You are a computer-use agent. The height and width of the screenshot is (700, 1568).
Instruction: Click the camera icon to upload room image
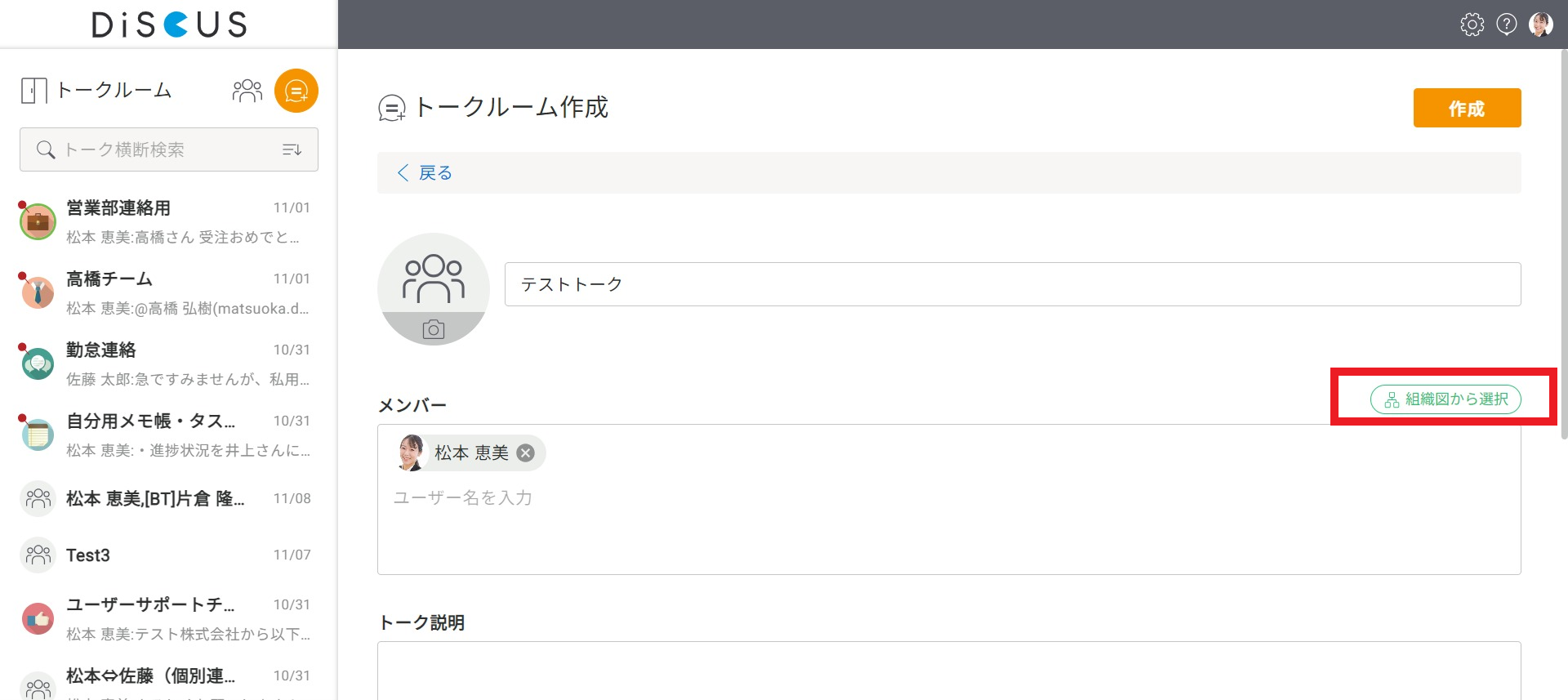pyautogui.click(x=434, y=329)
